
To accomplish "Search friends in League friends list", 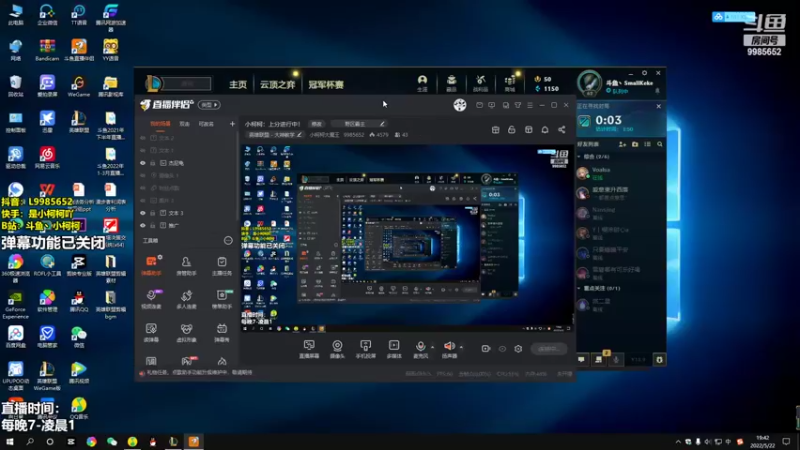I will (x=660, y=144).
